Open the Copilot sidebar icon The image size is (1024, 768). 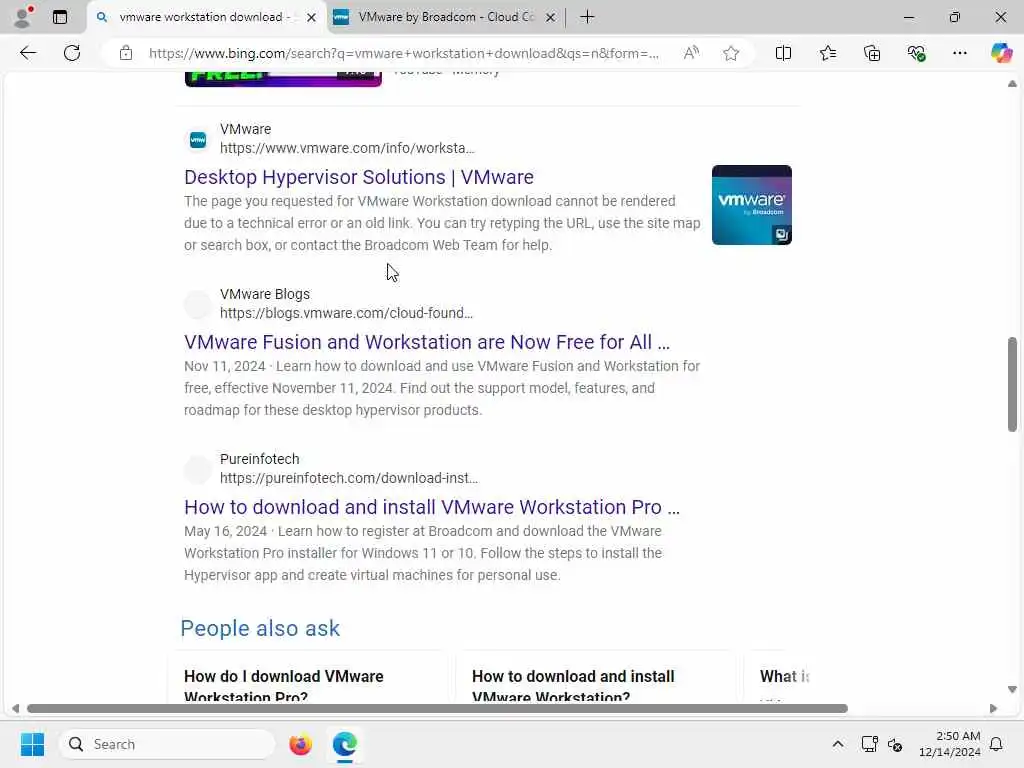point(1001,53)
